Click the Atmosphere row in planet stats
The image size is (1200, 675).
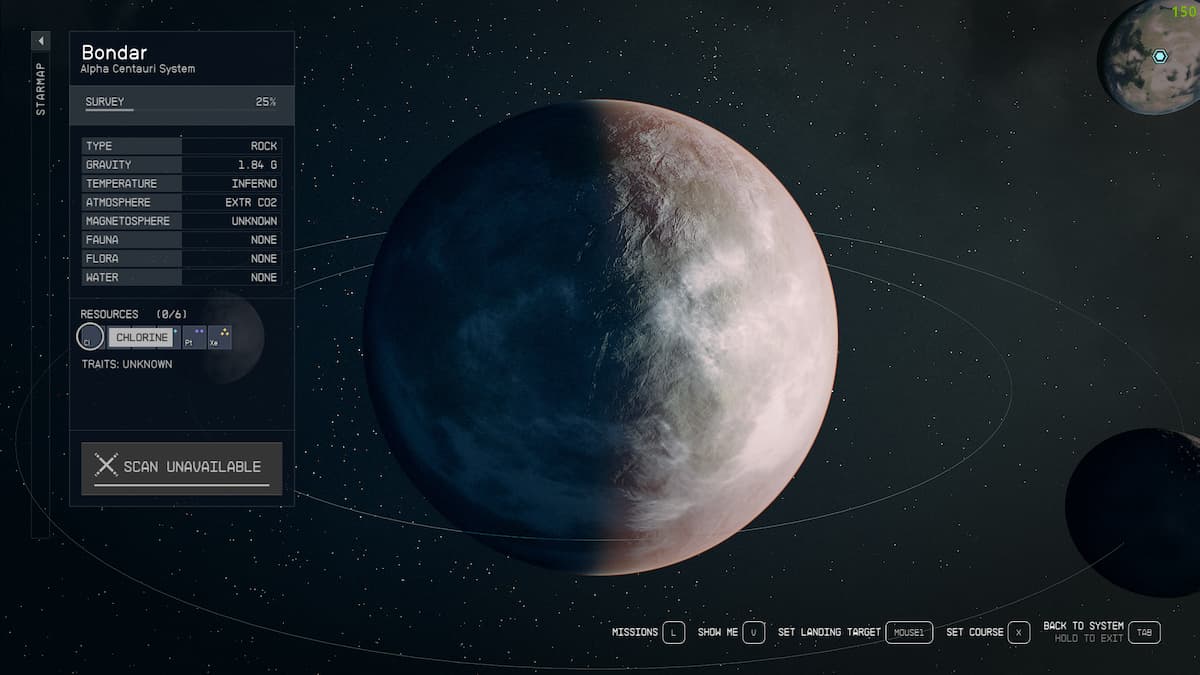(181, 202)
